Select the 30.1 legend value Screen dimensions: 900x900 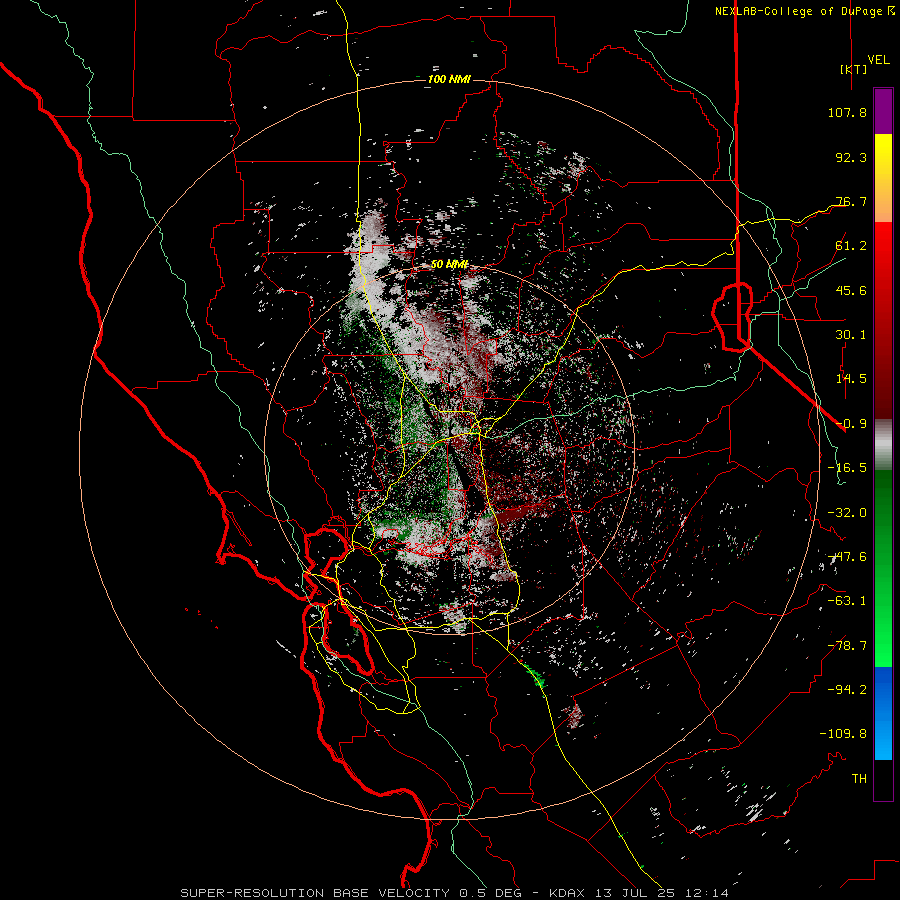pos(851,335)
